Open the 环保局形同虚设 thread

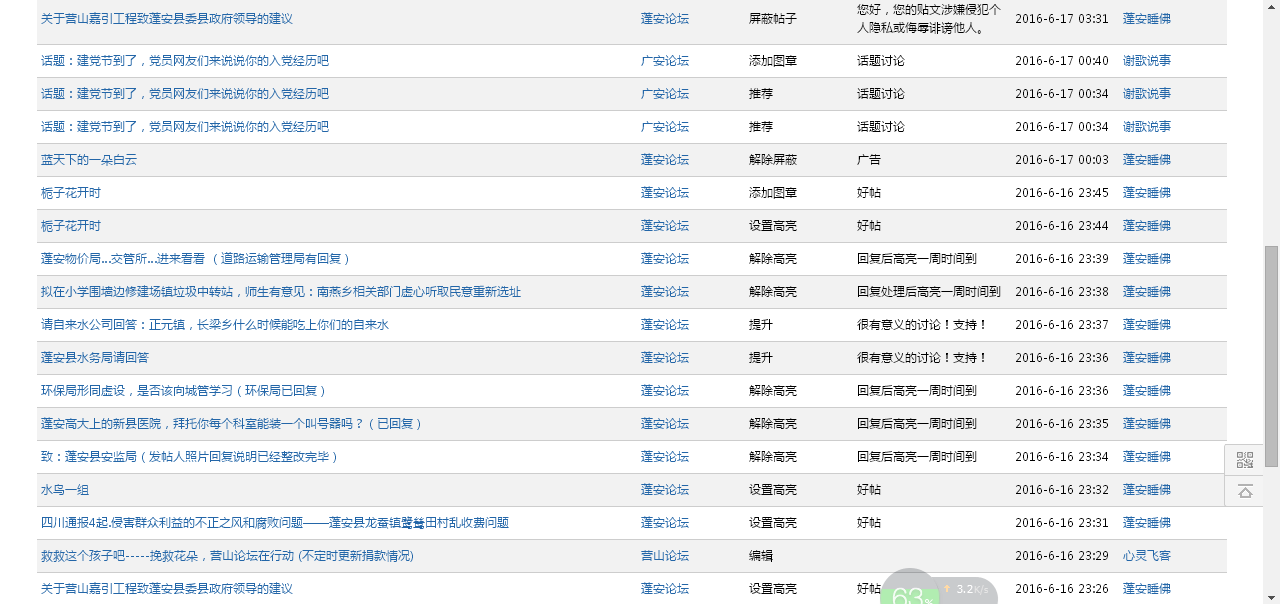point(184,391)
